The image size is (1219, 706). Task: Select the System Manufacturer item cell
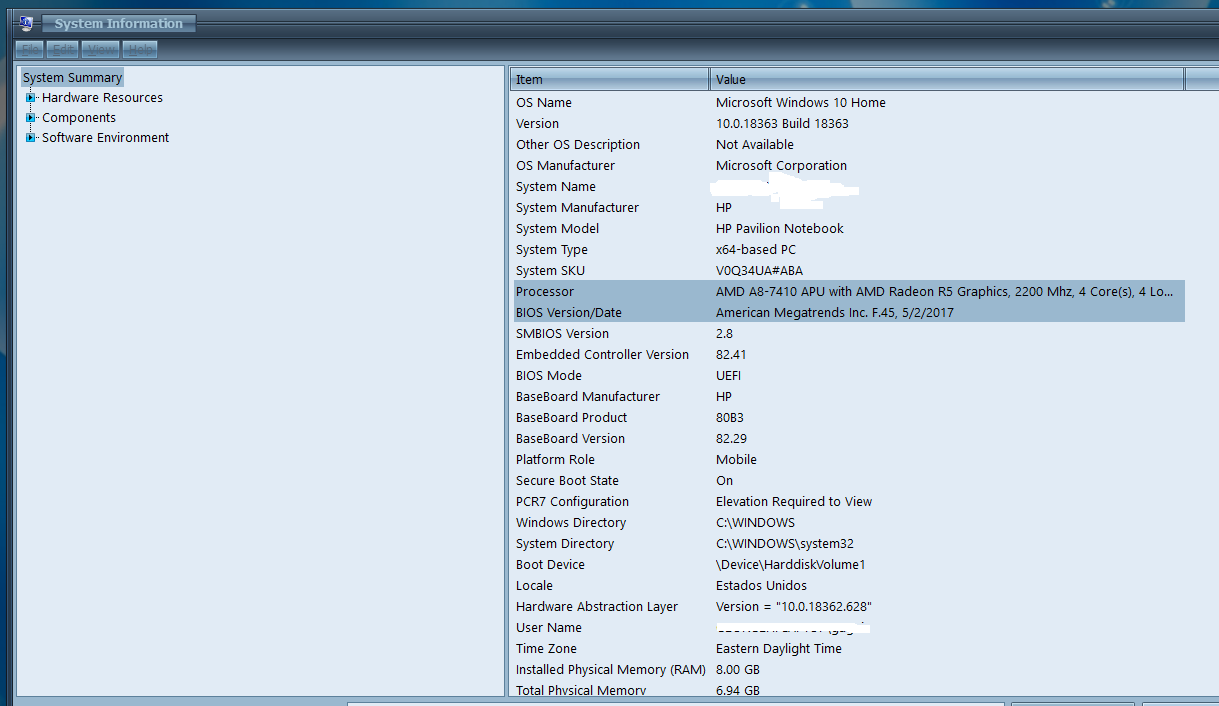point(577,208)
